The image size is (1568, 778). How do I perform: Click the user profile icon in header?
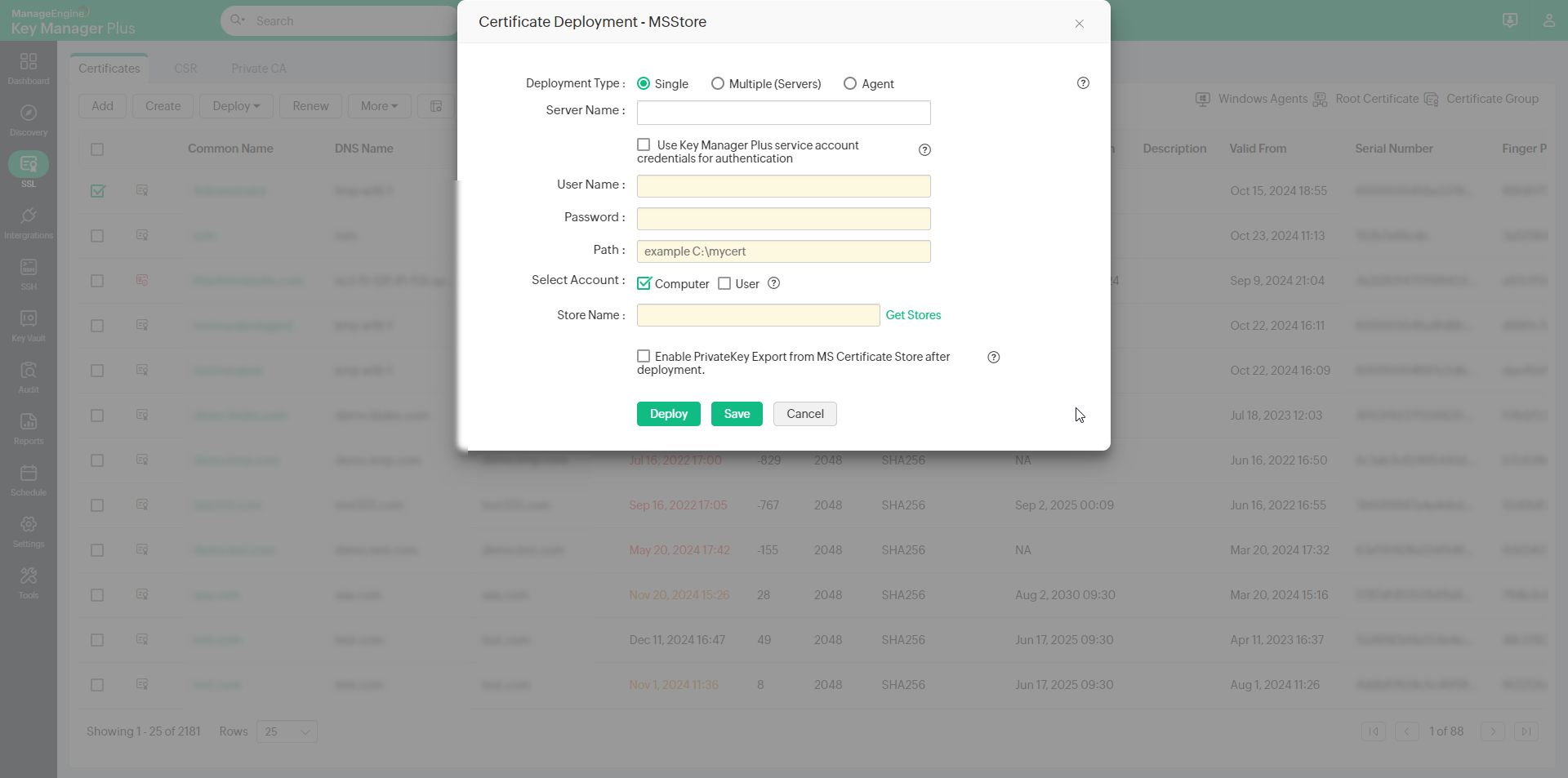pyautogui.click(x=1549, y=20)
